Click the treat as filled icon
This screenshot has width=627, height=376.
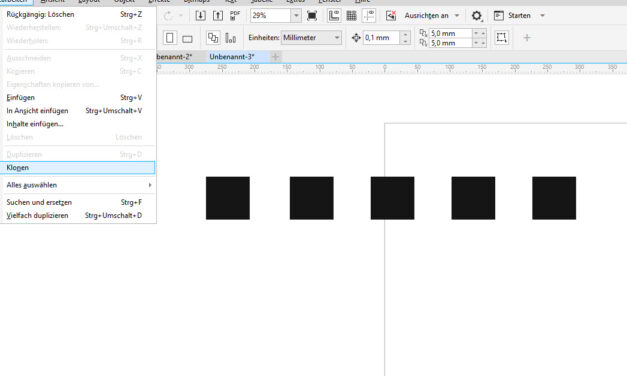click(501, 38)
